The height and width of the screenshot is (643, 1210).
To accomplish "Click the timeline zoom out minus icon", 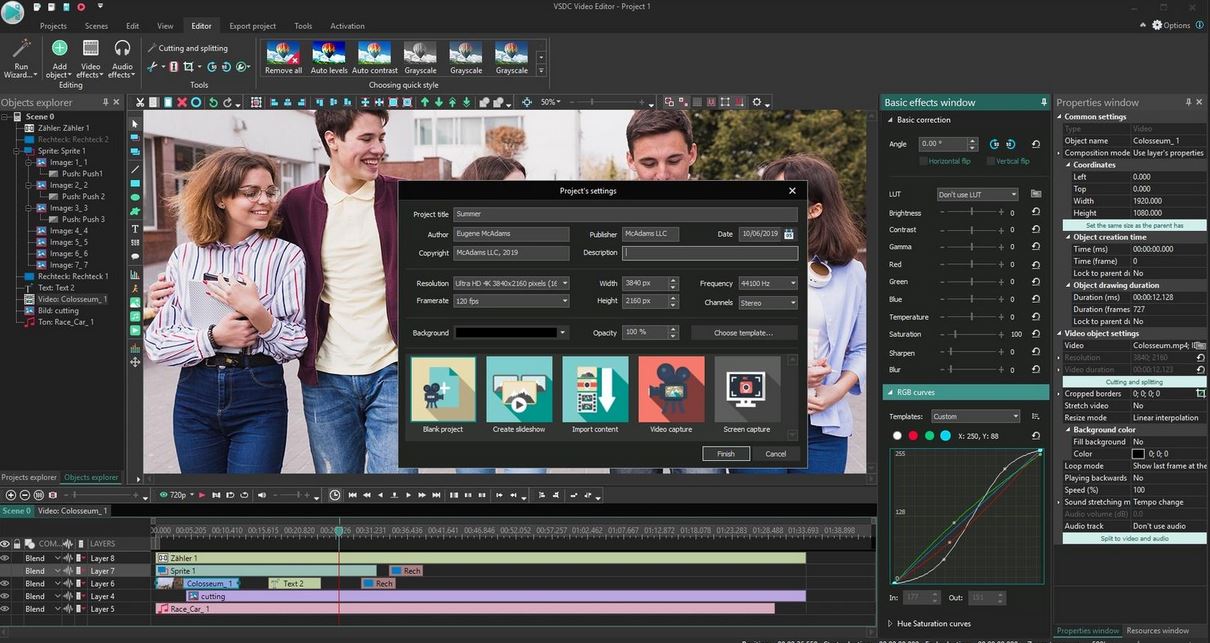I will 25,495.
